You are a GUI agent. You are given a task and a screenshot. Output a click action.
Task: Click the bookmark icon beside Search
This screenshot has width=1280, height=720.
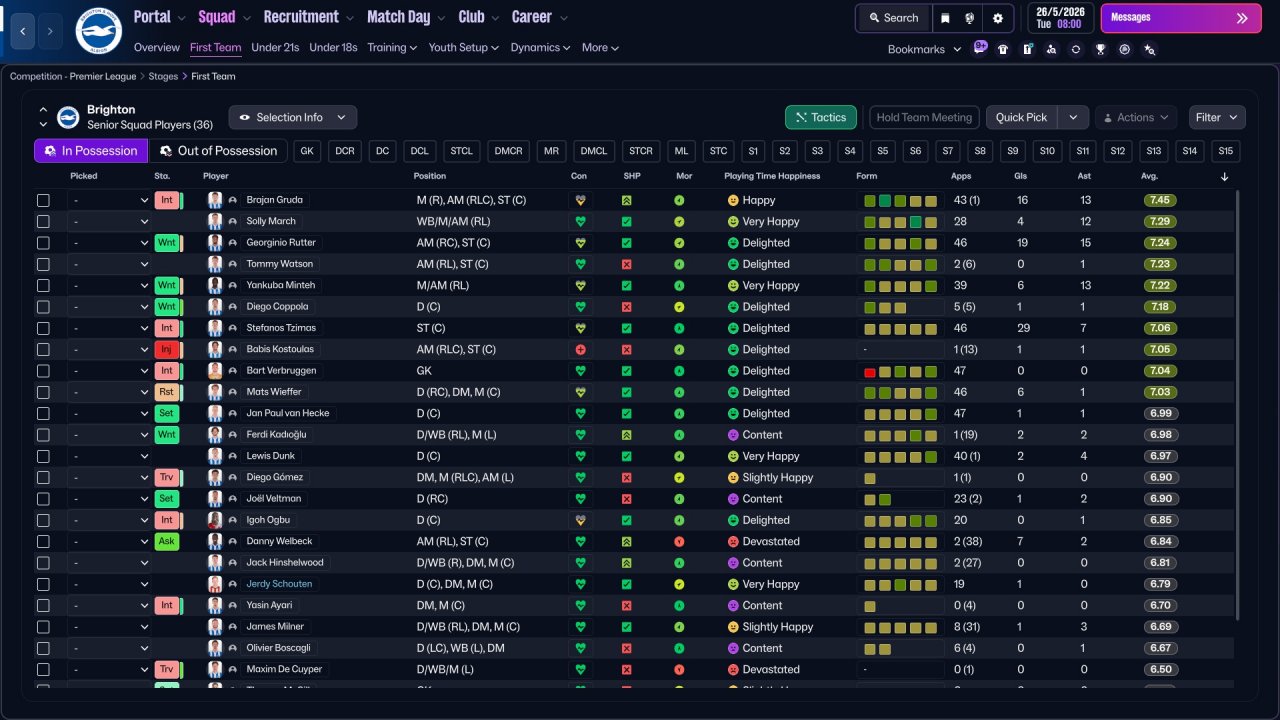click(945, 18)
